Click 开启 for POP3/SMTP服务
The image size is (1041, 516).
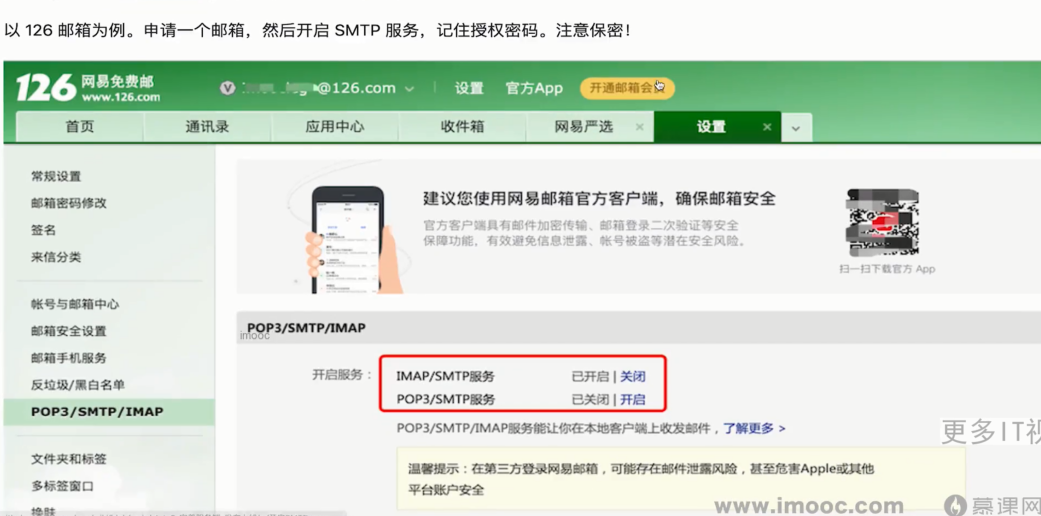coord(633,400)
